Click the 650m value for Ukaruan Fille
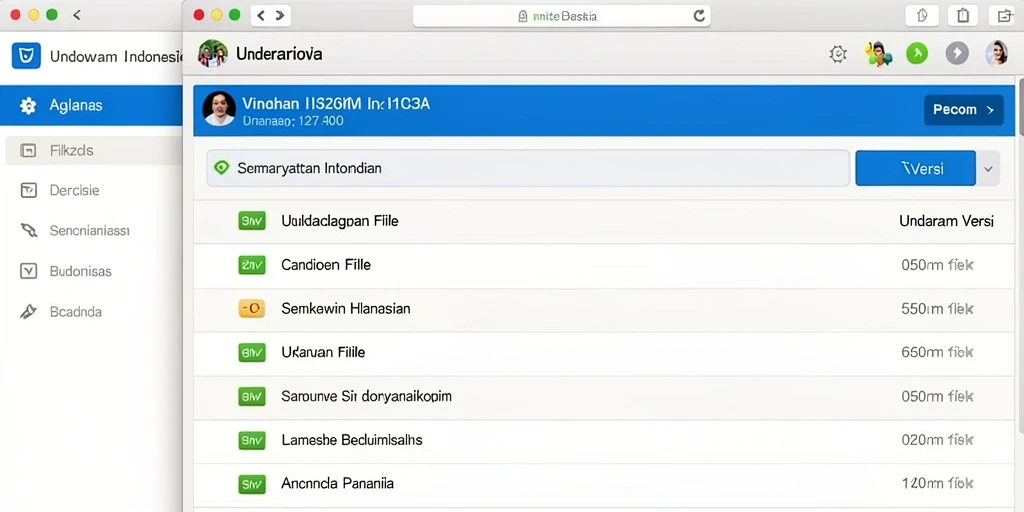The height and width of the screenshot is (512, 1024). (937, 353)
